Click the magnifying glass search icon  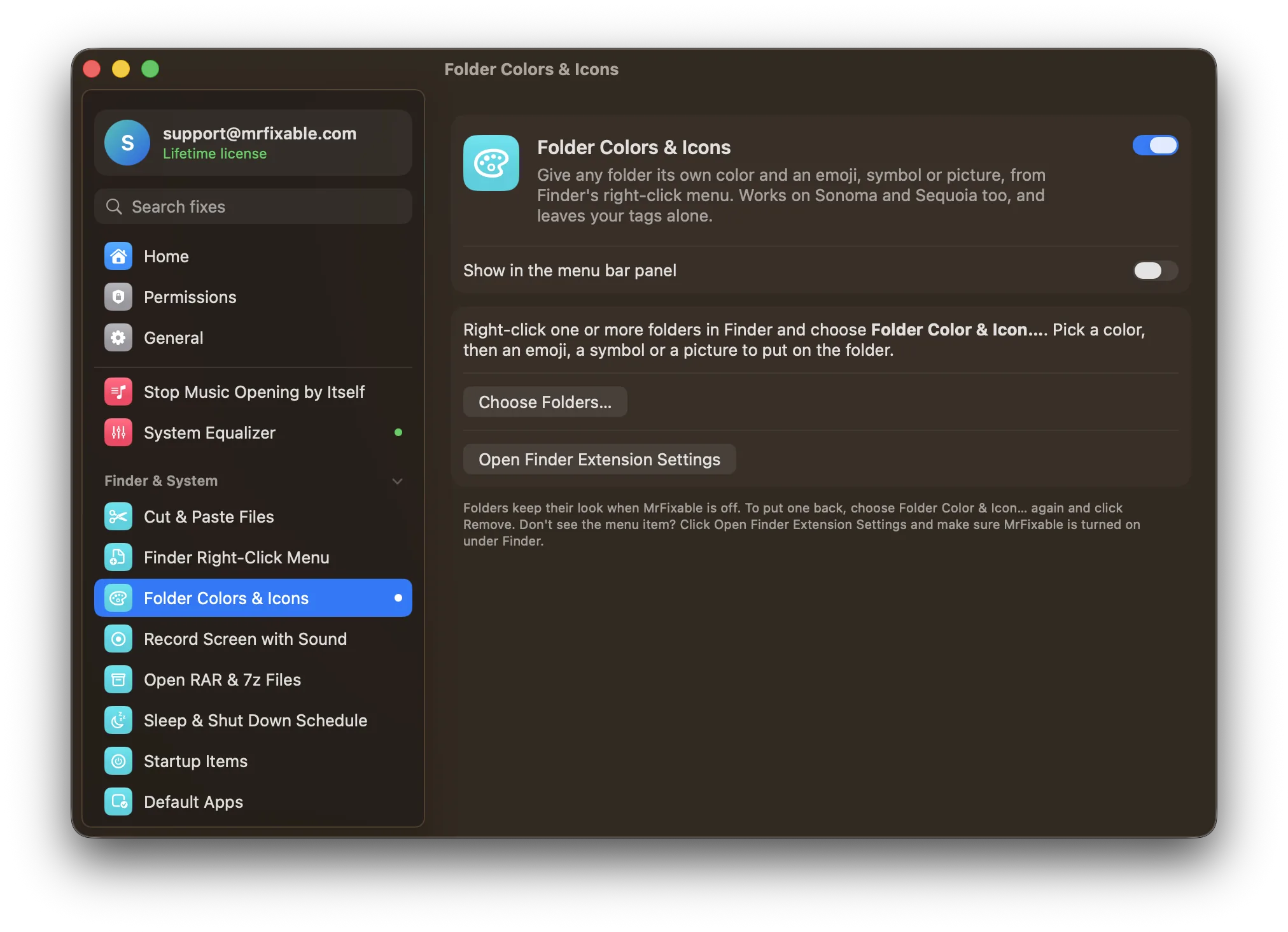pyautogui.click(x=114, y=207)
